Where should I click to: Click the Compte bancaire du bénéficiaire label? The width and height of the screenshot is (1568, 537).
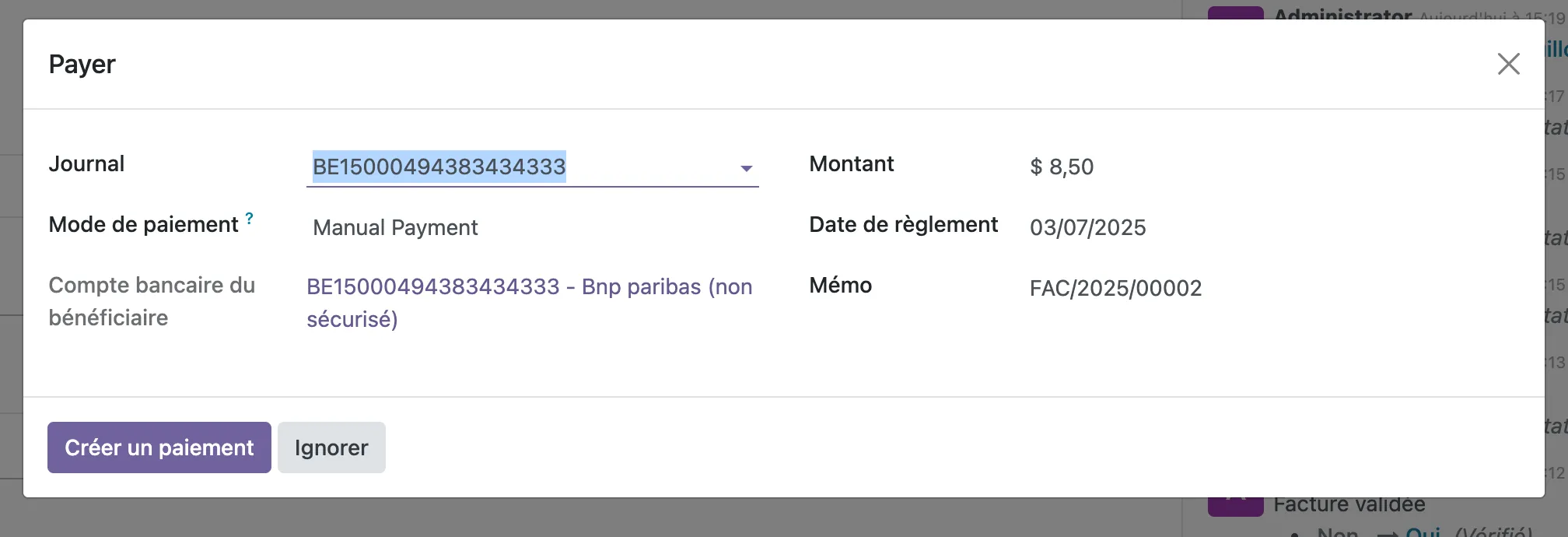click(x=152, y=301)
